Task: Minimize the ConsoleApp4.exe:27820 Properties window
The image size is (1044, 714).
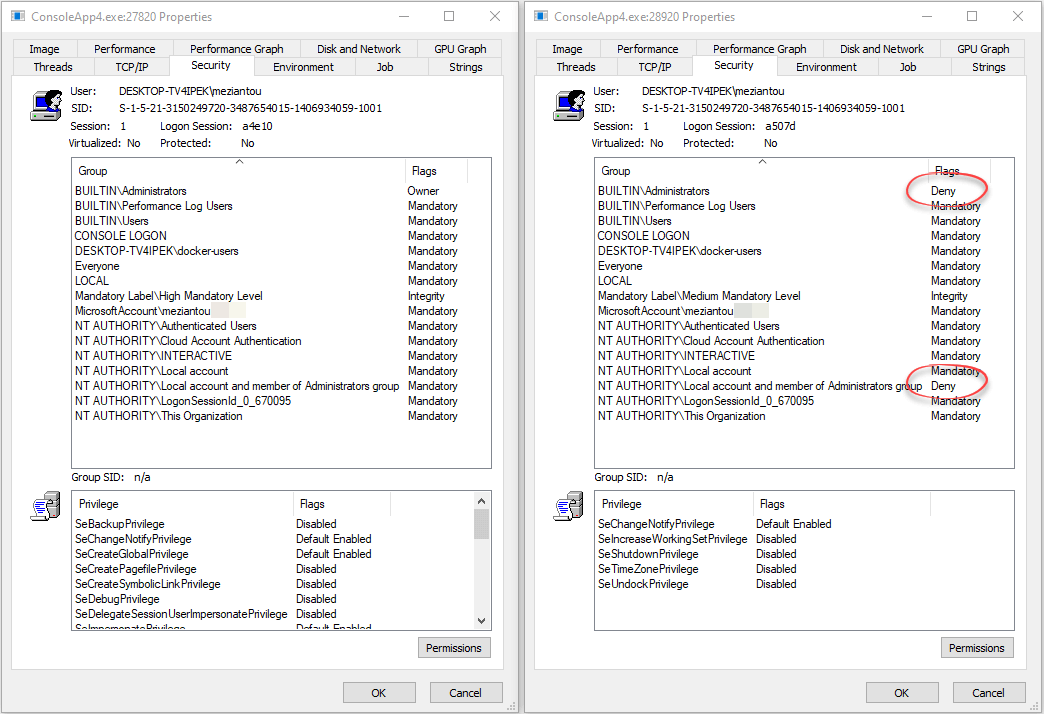Action: [x=403, y=17]
